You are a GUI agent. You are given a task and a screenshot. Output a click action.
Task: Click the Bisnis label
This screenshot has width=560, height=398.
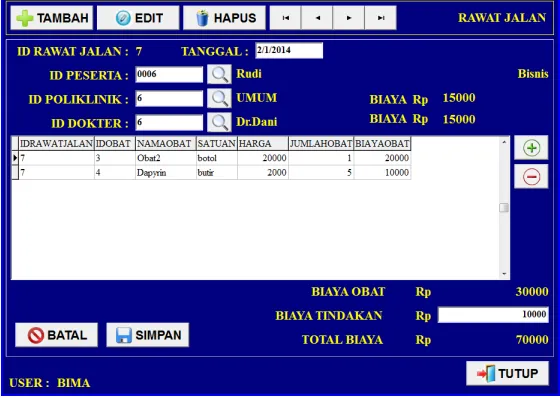[x=533, y=74]
